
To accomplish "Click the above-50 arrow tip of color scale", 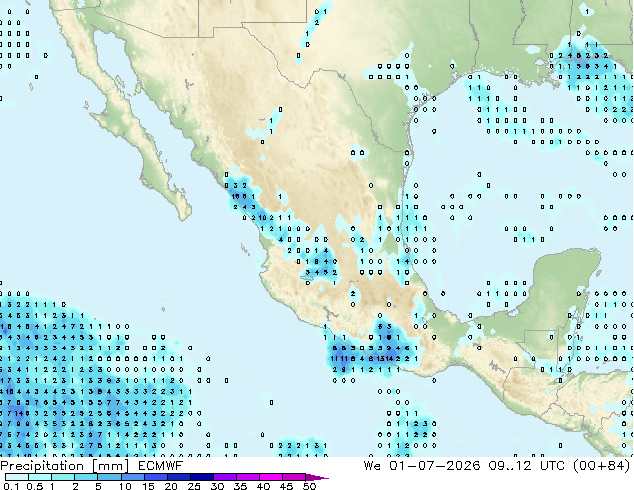I will coord(317,478).
